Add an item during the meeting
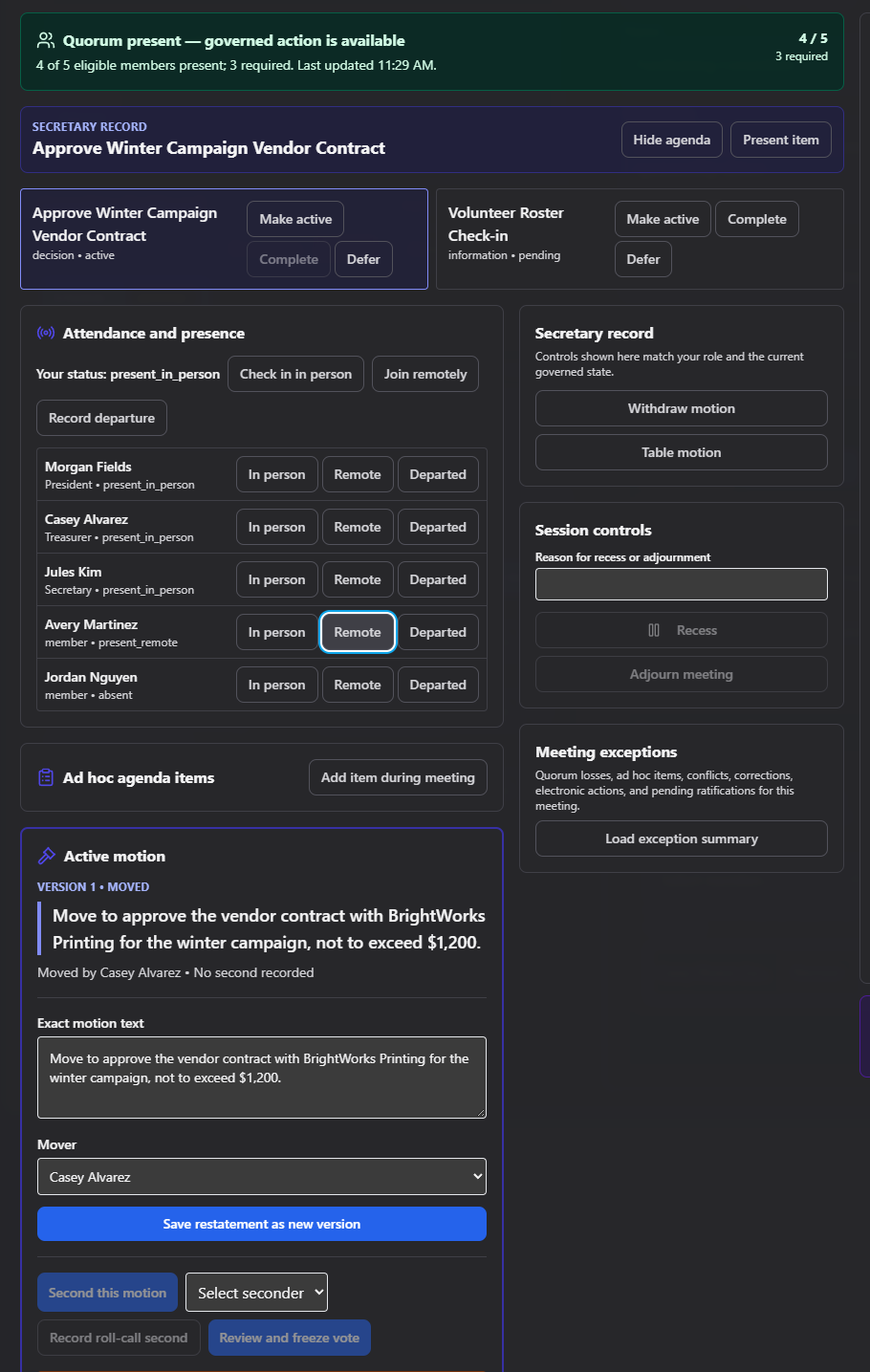 coord(398,777)
